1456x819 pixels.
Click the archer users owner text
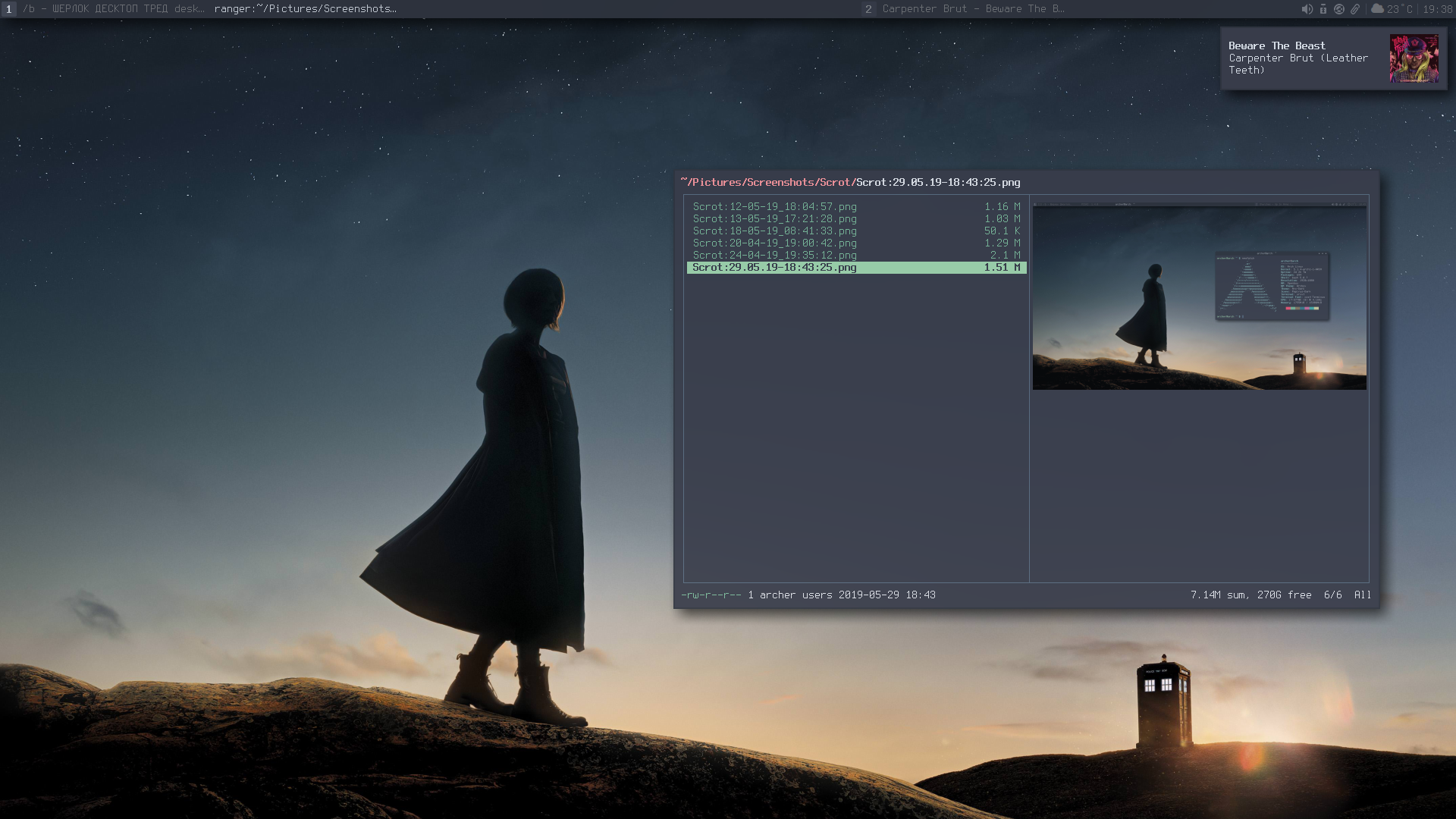(795, 595)
